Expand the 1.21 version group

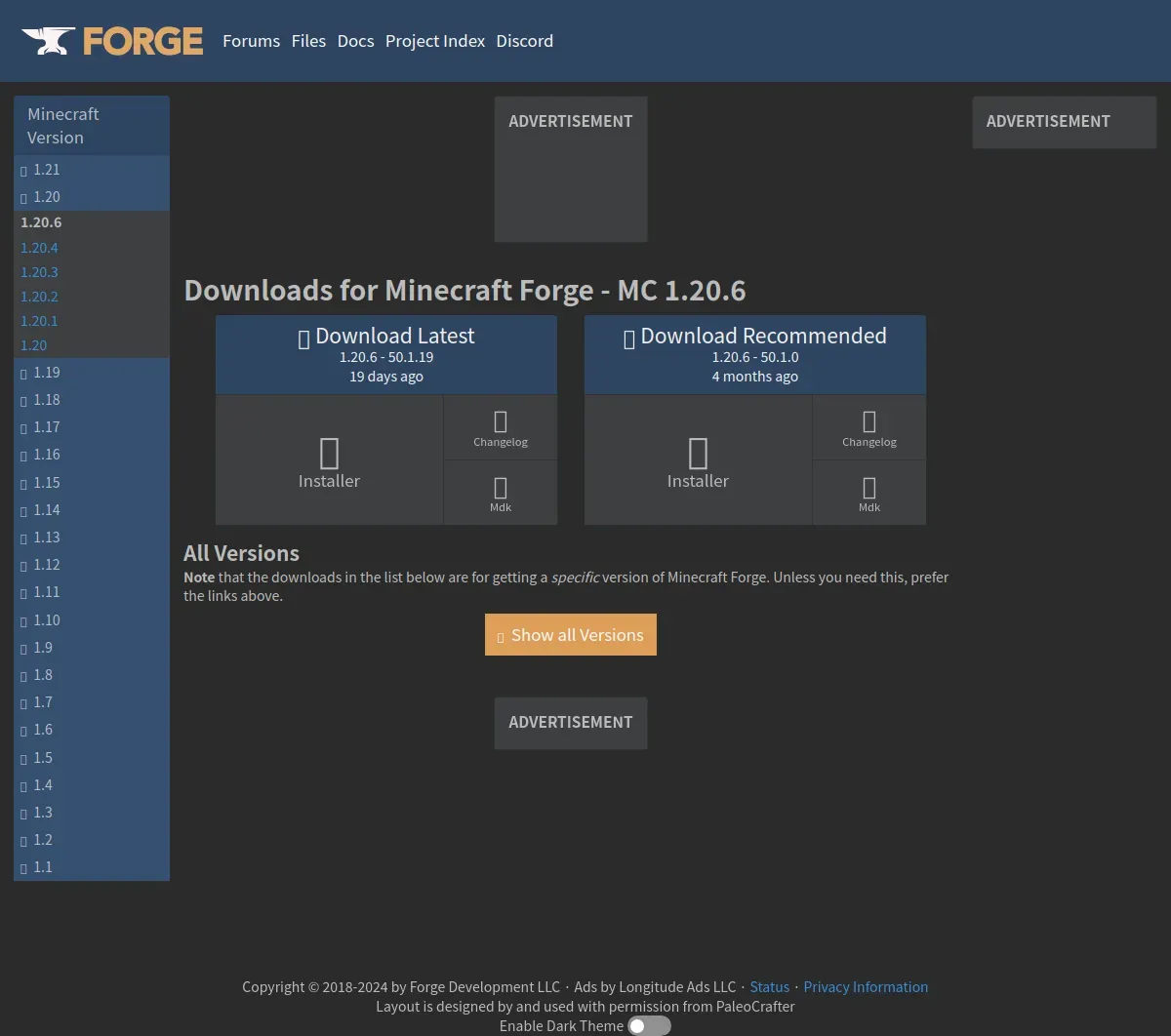pyautogui.click(x=92, y=170)
